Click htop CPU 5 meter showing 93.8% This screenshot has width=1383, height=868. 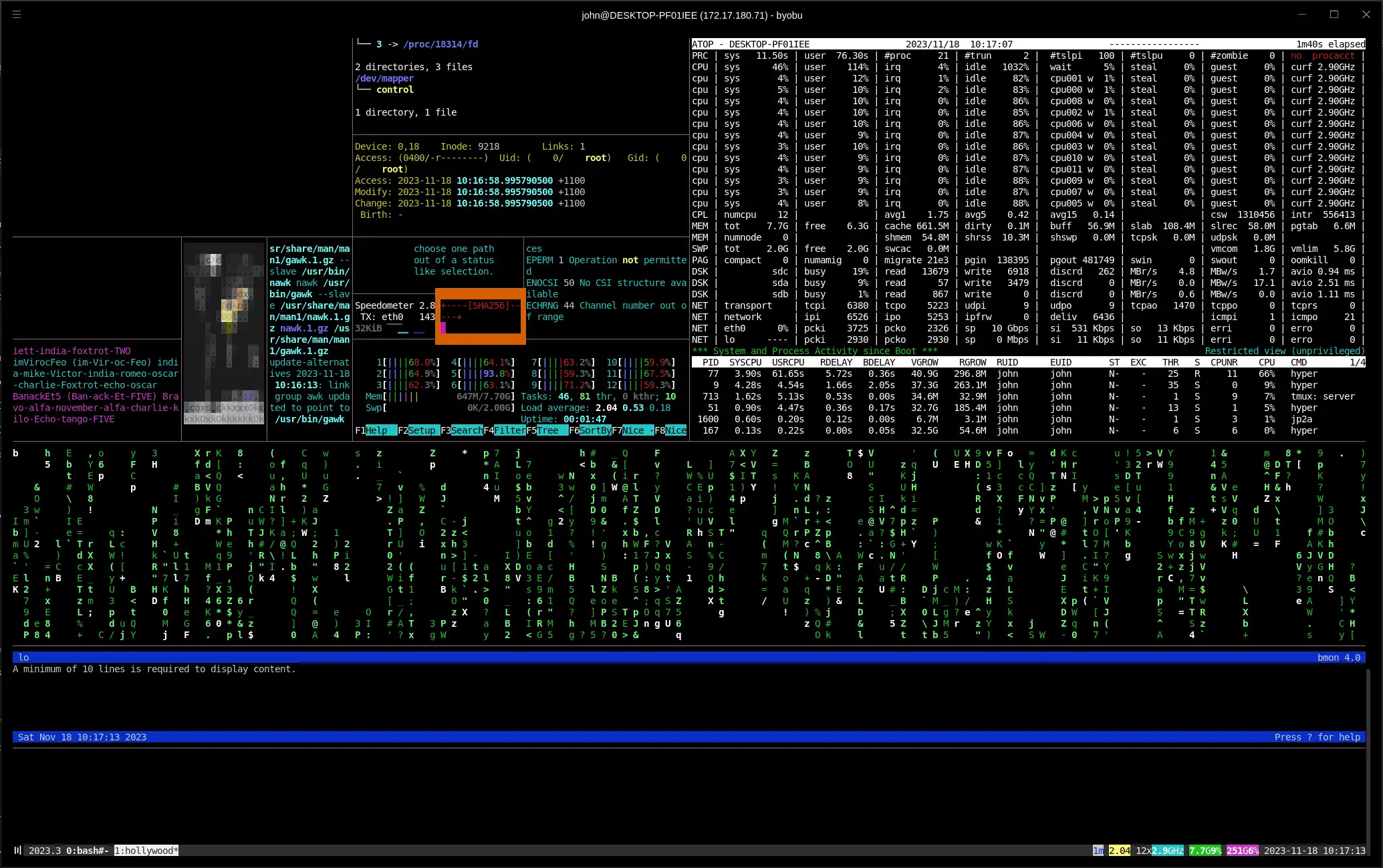483,374
